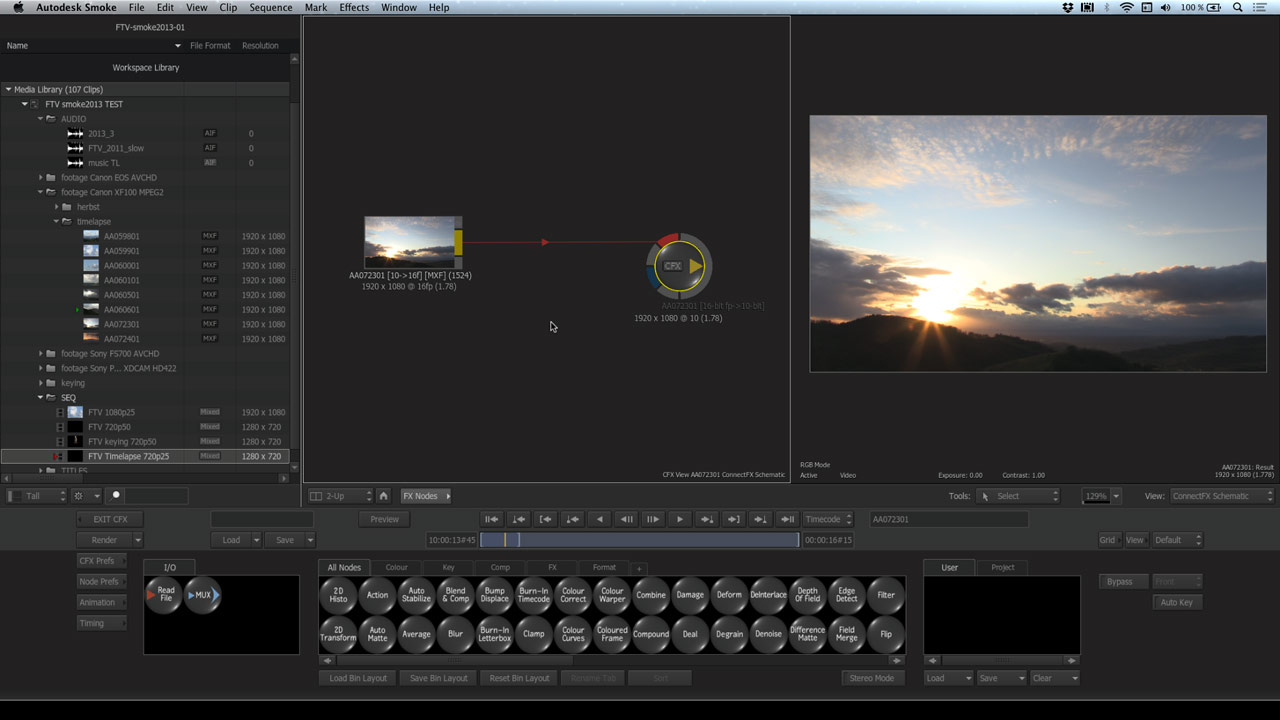
Task: Click the Save Bin Layout button
Action: pos(439,678)
